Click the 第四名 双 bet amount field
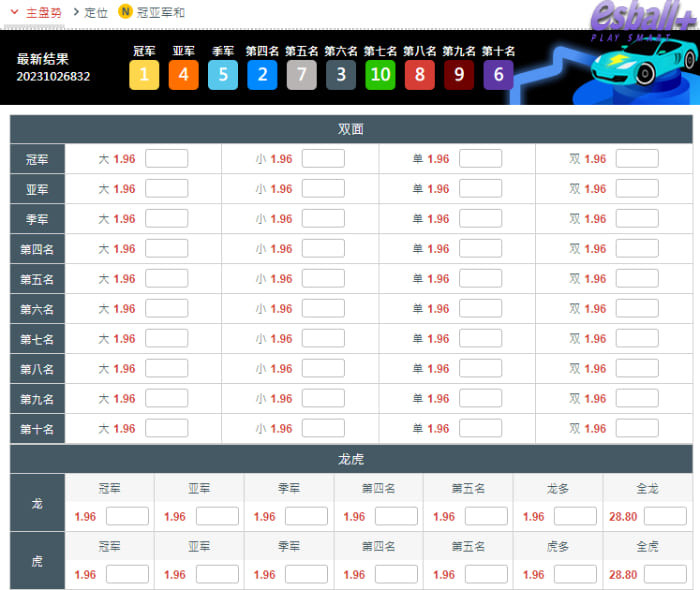This screenshot has width=700, height=590. point(637,249)
